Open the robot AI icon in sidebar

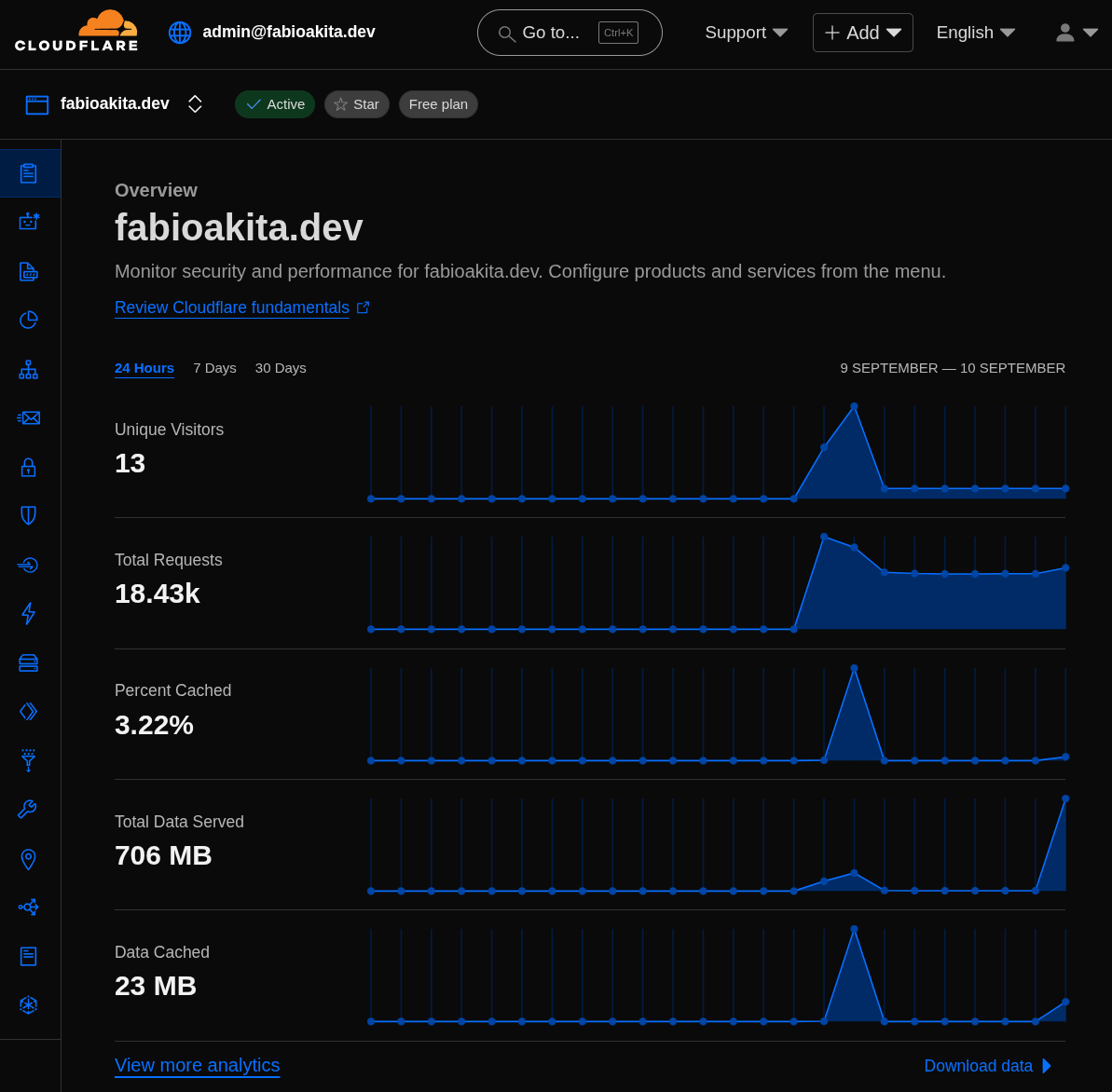[x=28, y=221]
